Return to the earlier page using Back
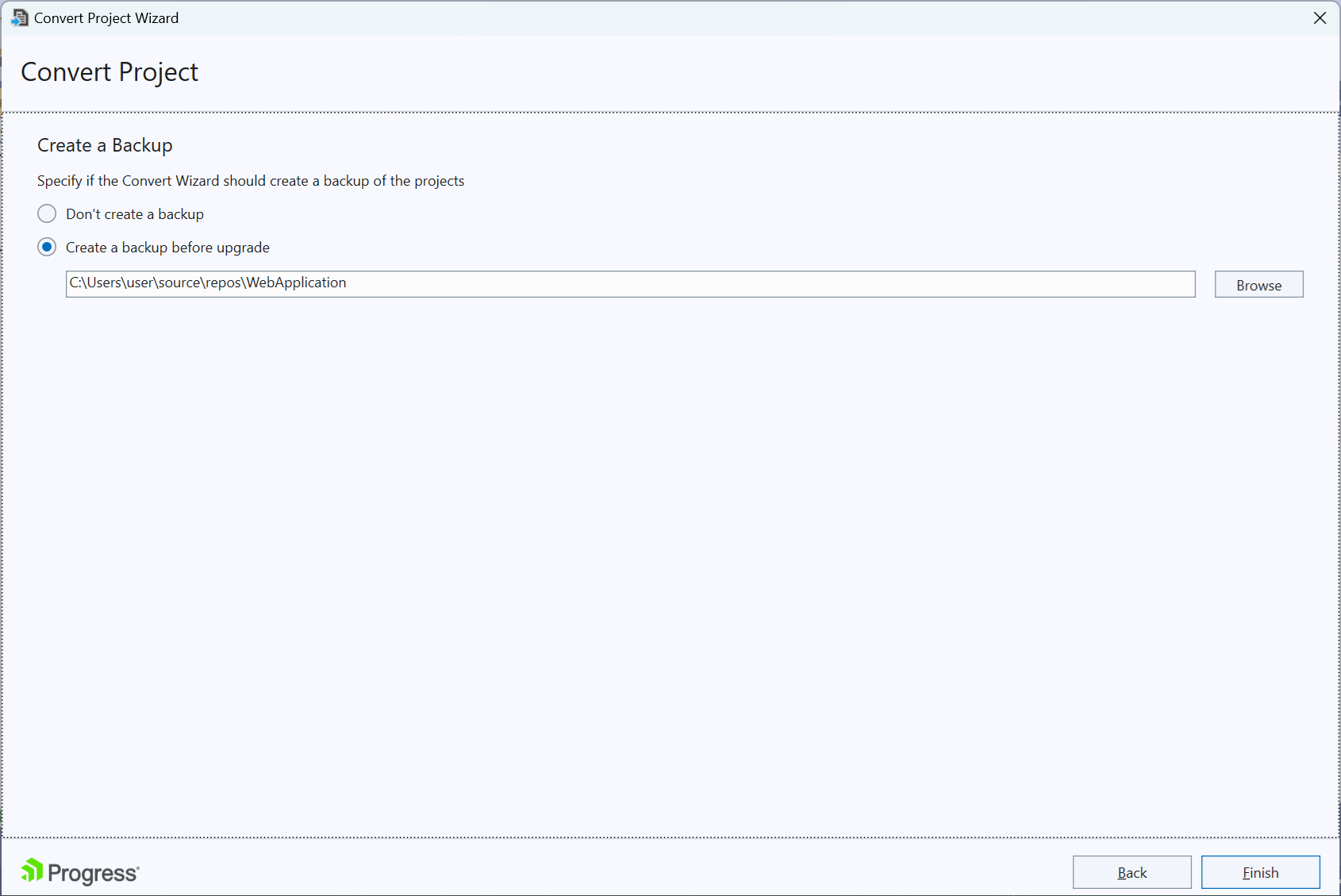This screenshot has height=896, width=1341. click(x=1132, y=871)
